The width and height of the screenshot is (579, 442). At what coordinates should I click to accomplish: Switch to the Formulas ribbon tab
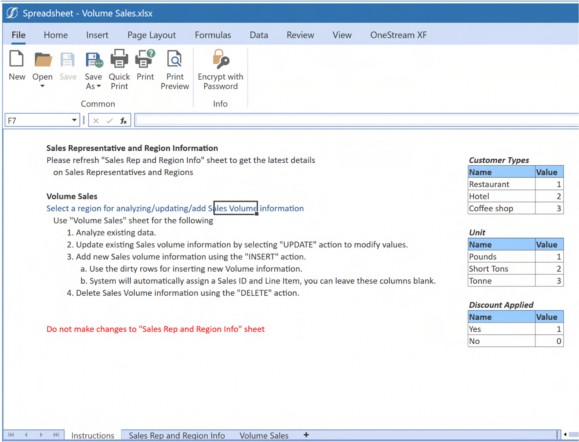213,35
